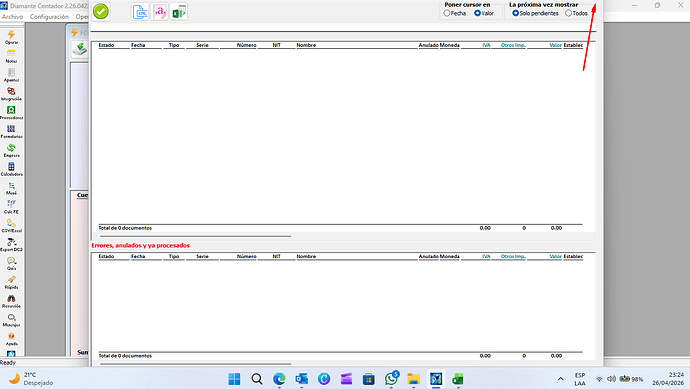Open Windows Start menu
This screenshot has width=690, height=389.
(x=234, y=379)
